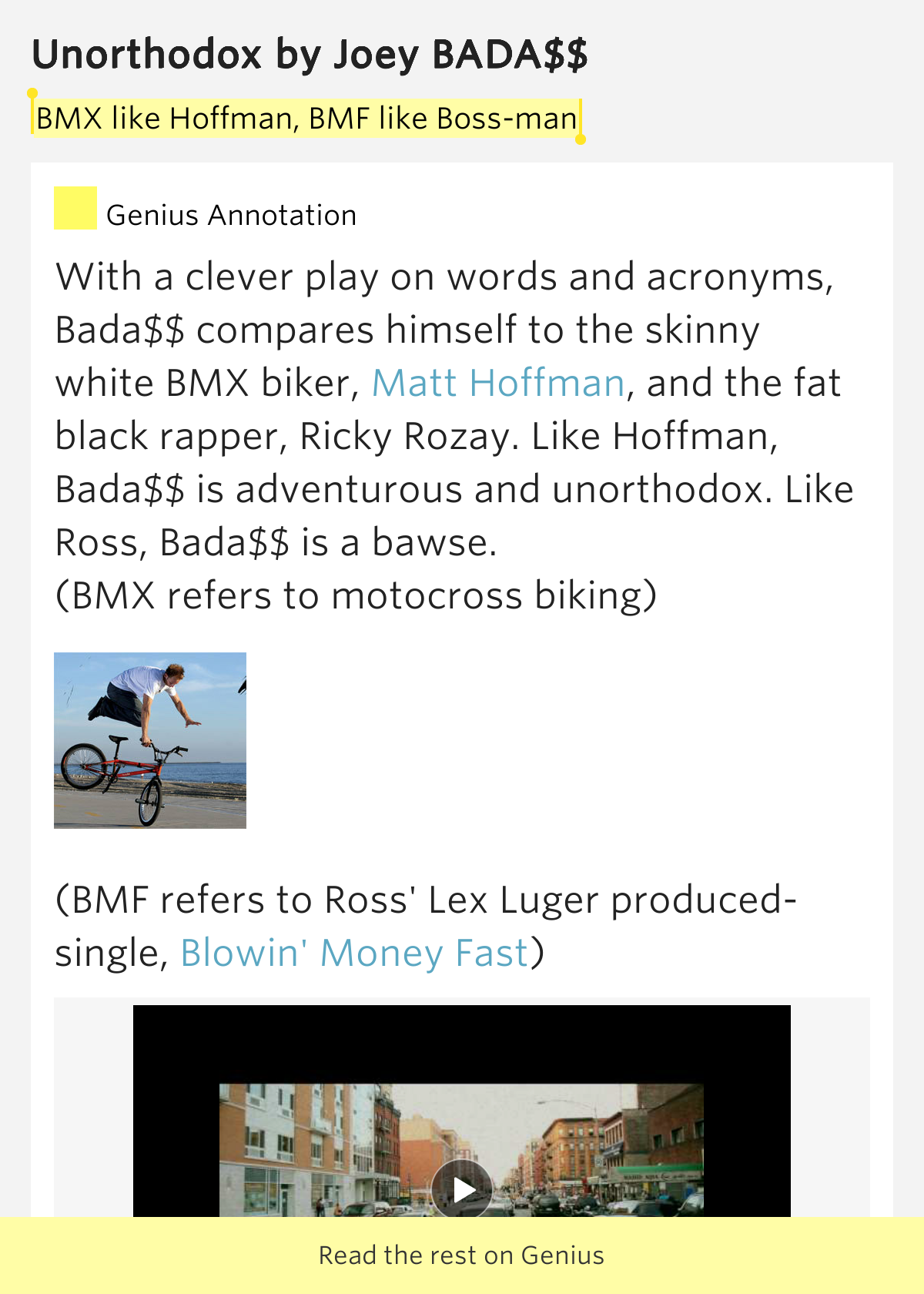Open the Matt Hoffman link
Screen dimensions: 924x1294
[x=497, y=383]
